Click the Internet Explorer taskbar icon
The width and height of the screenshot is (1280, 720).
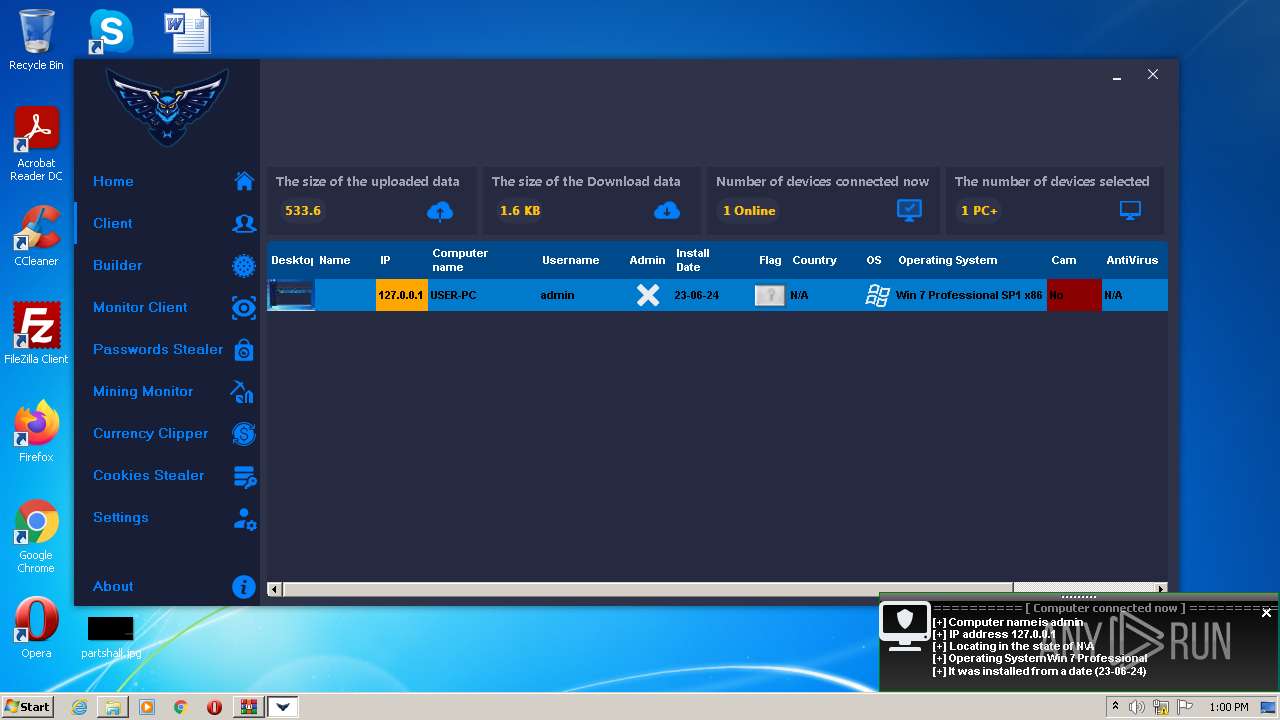(80, 707)
